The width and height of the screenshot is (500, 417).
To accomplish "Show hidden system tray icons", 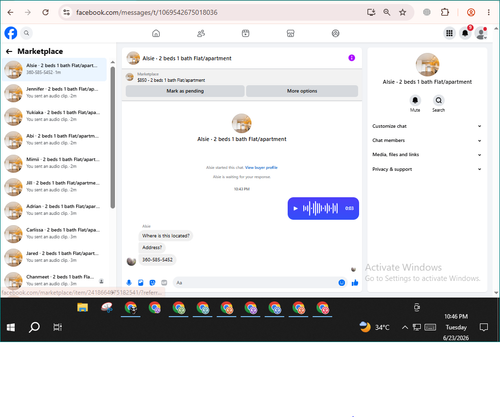I will tap(405, 327).
